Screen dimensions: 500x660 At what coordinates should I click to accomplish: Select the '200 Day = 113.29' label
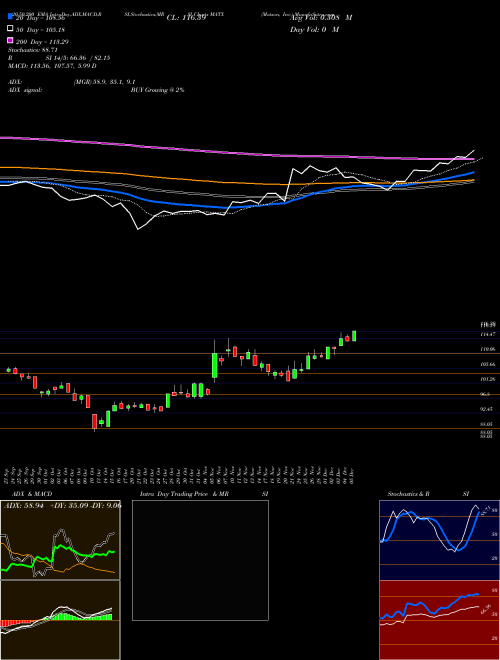[43, 42]
